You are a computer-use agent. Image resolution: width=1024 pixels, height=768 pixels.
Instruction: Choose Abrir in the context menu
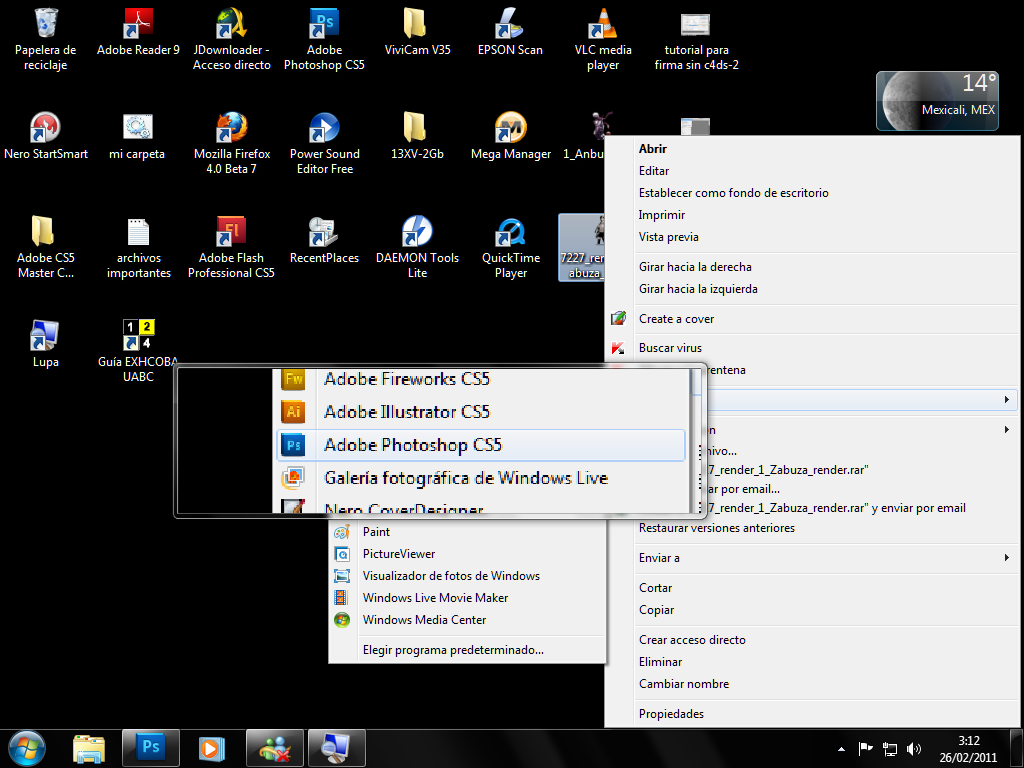point(812,149)
